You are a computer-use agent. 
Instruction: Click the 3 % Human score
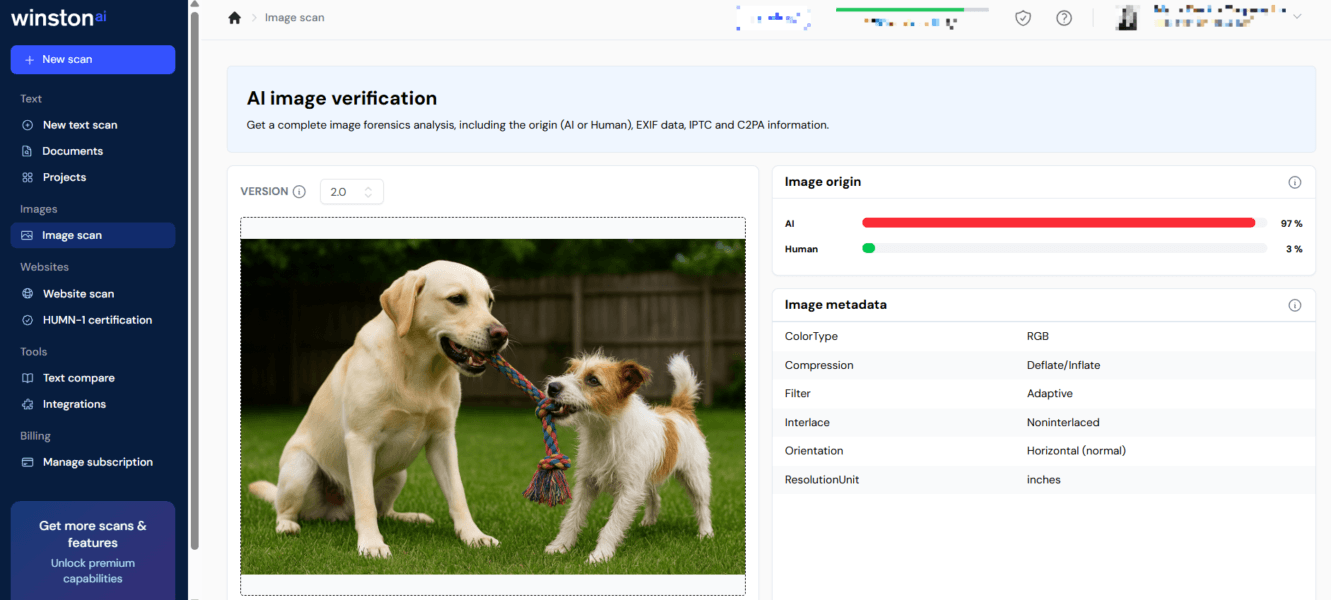pyautogui.click(x=1294, y=249)
